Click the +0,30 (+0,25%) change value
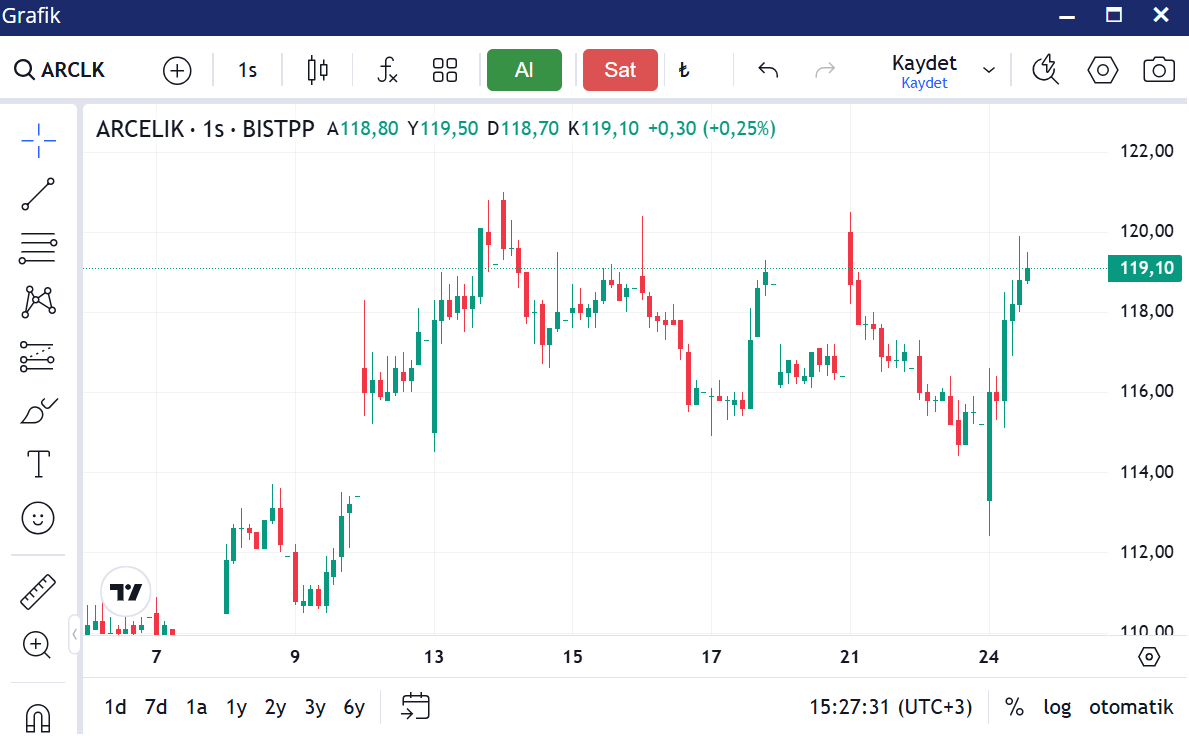Screen dimensions: 1189x736 click(711, 128)
